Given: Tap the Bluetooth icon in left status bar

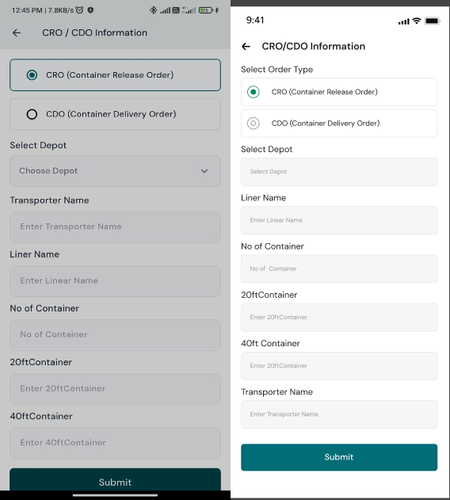Looking at the screenshot, I should [x=153, y=10].
